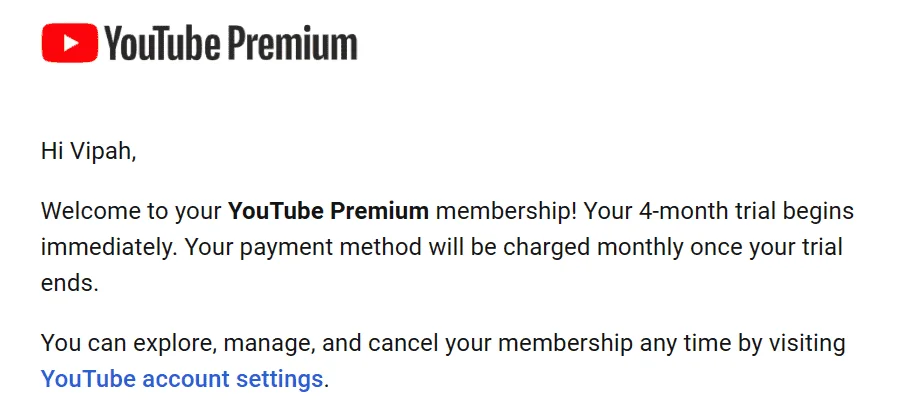Click the You can explore text
This screenshot has width=911, height=411.
click(x=129, y=344)
